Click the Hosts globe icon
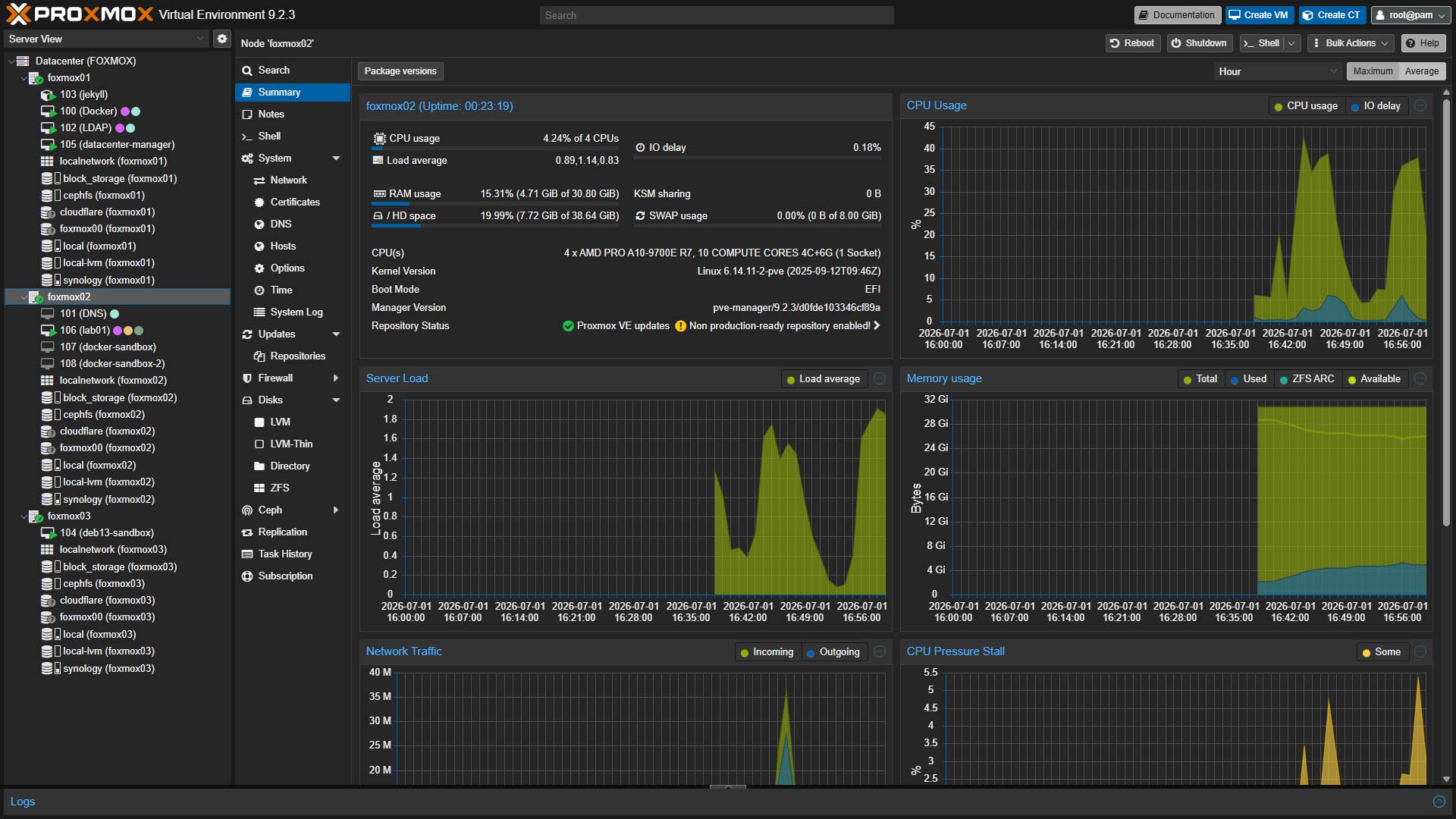This screenshot has height=819, width=1456. tap(259, 246)
